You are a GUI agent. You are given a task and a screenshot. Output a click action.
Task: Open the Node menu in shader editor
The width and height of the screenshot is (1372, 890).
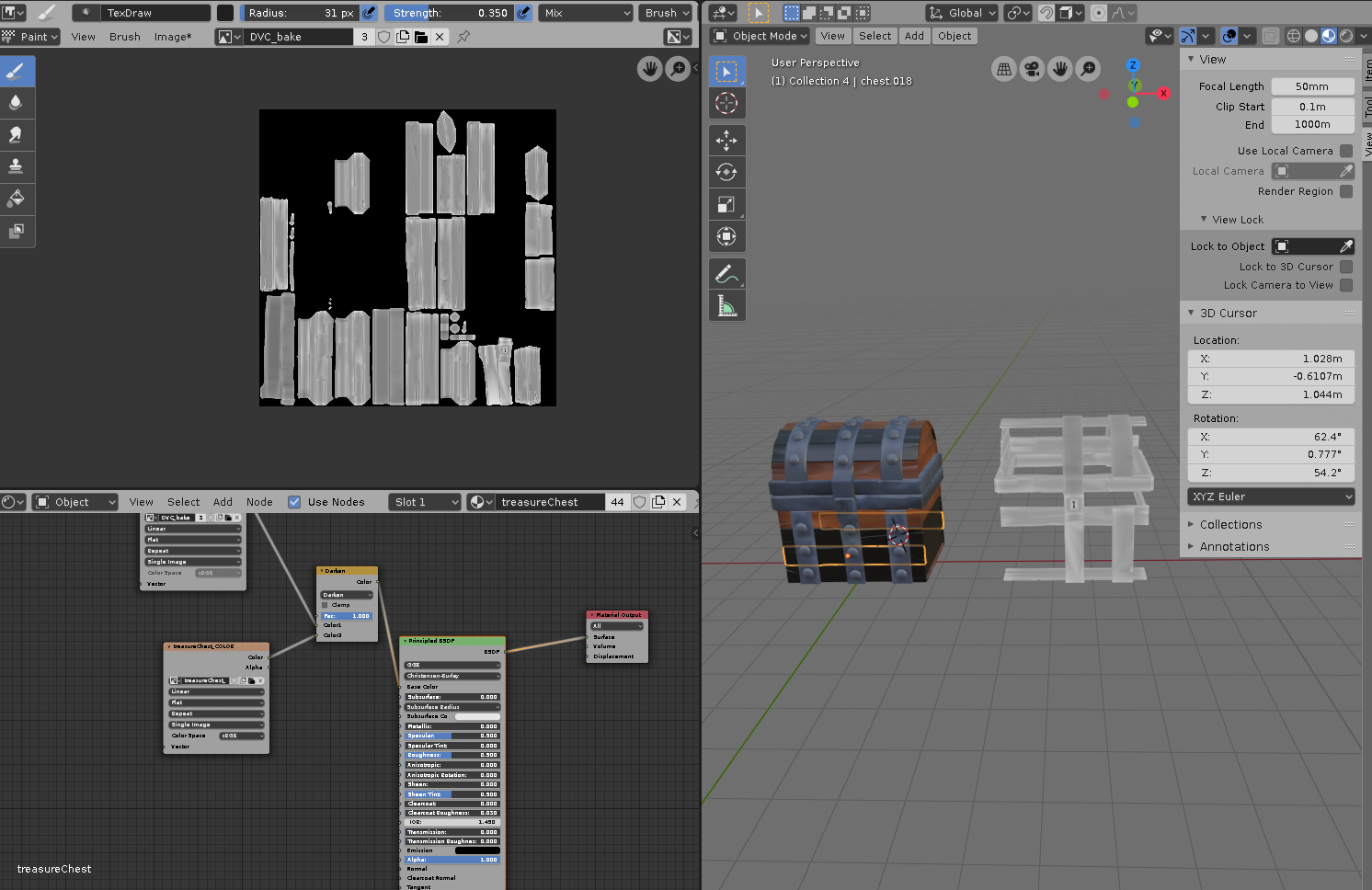(x=259, y=502)
